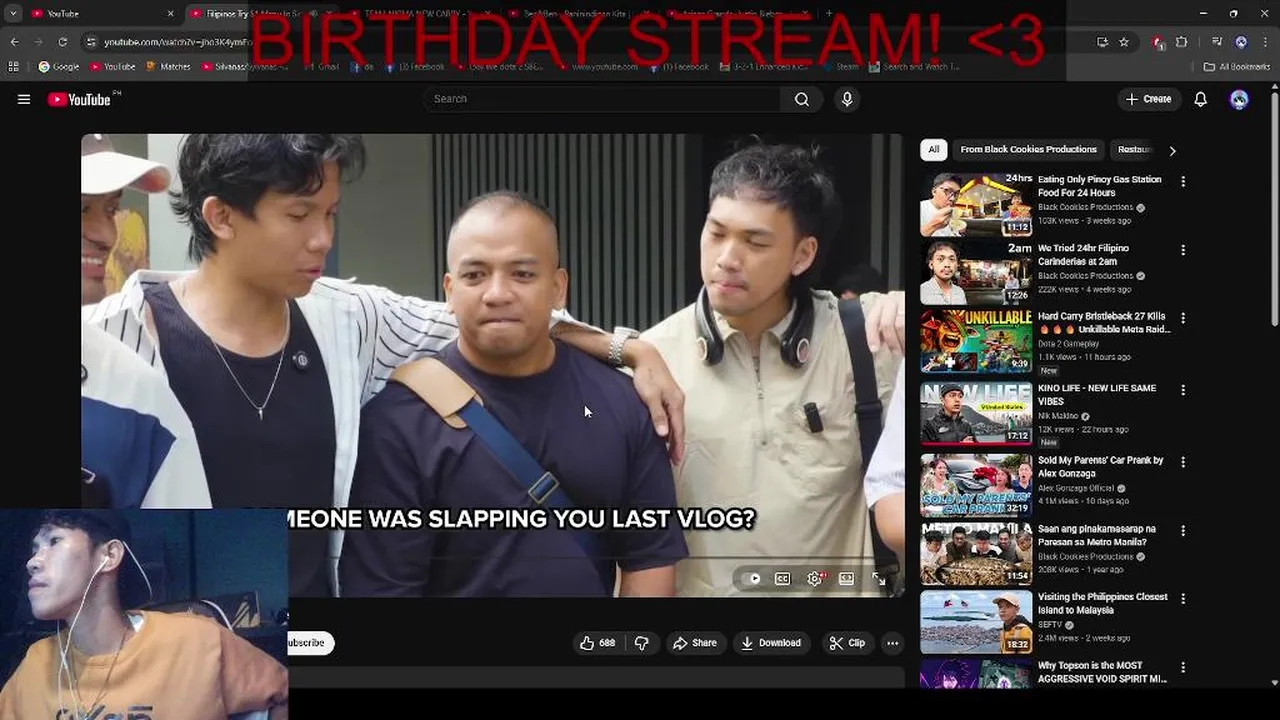The width and height of the screenshot is (1280, 720).
Task: Open the YouTube bookmark in bookmarks bar
Action: coord(112,67)
